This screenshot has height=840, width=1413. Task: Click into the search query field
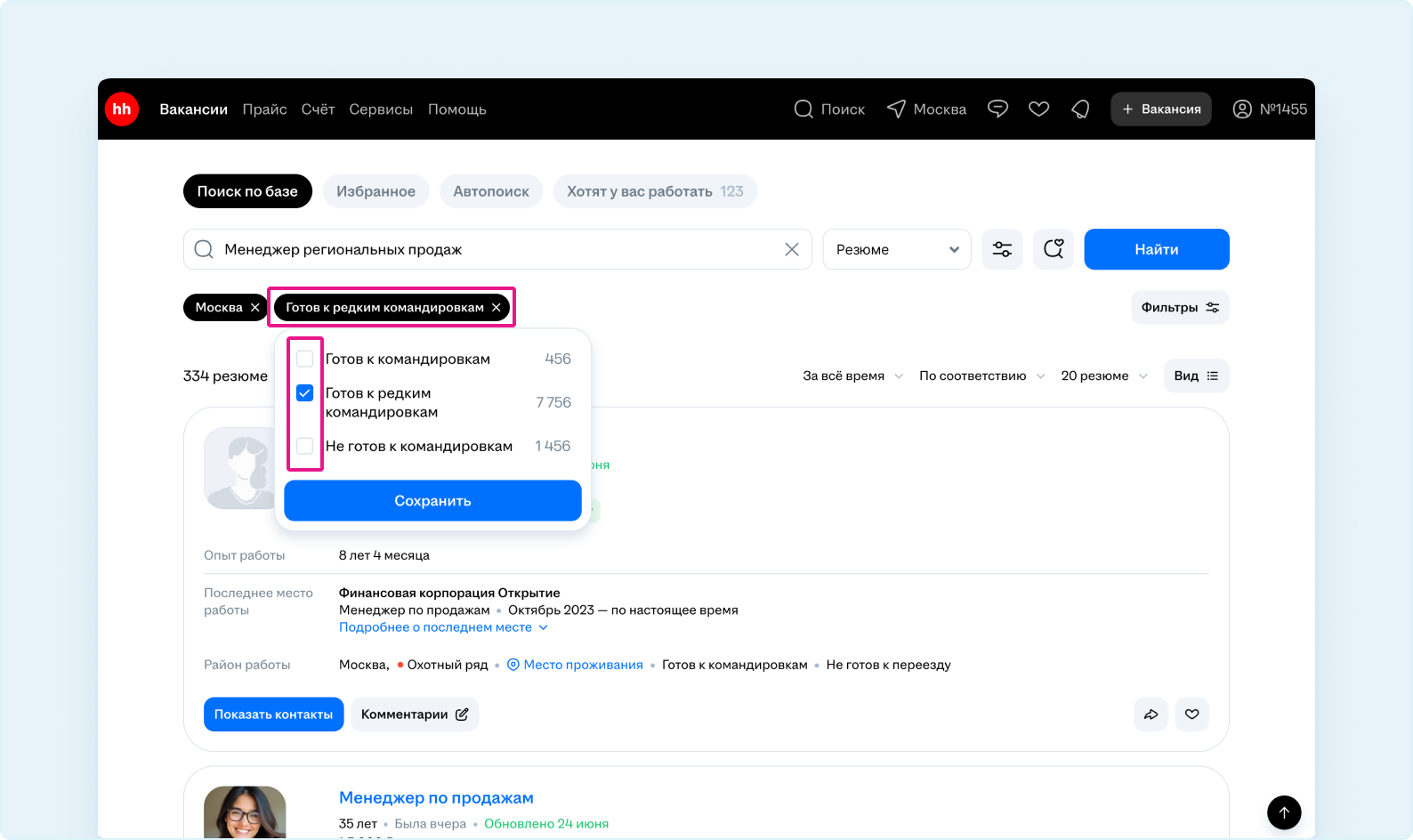(x=489, y=249)
